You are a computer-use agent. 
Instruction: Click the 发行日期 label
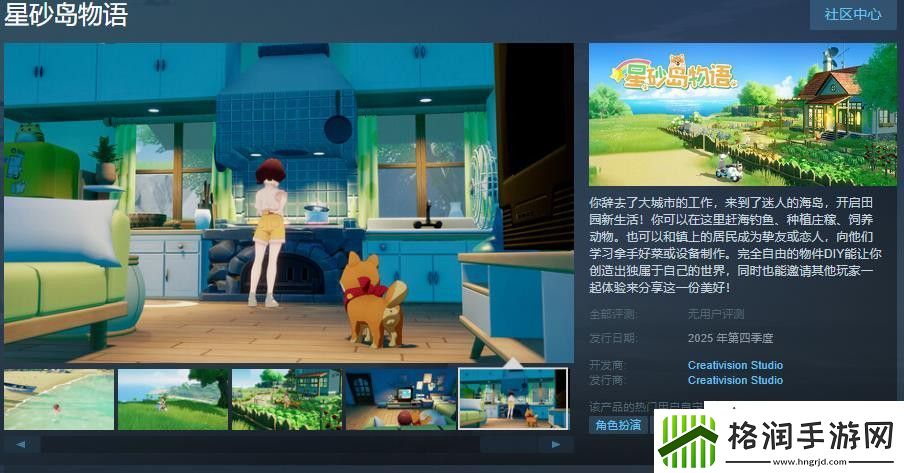point(613,338)
